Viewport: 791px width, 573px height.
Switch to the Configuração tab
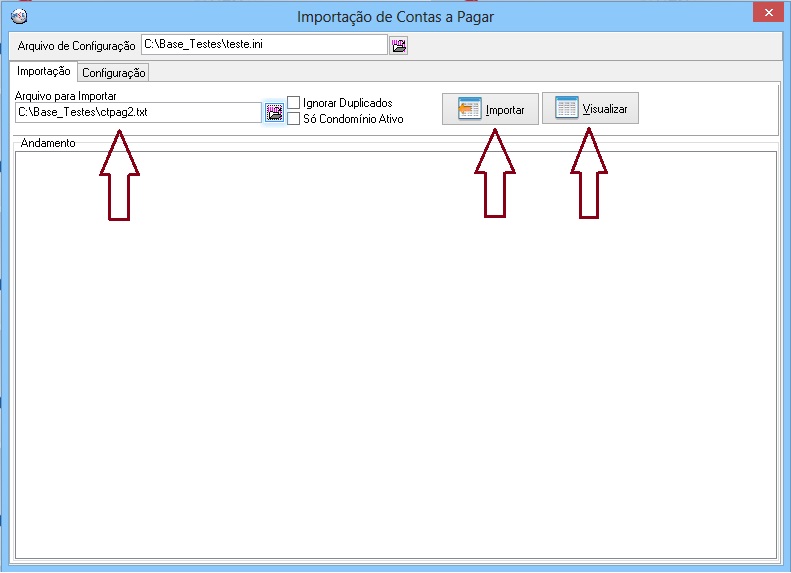point(114,73)
